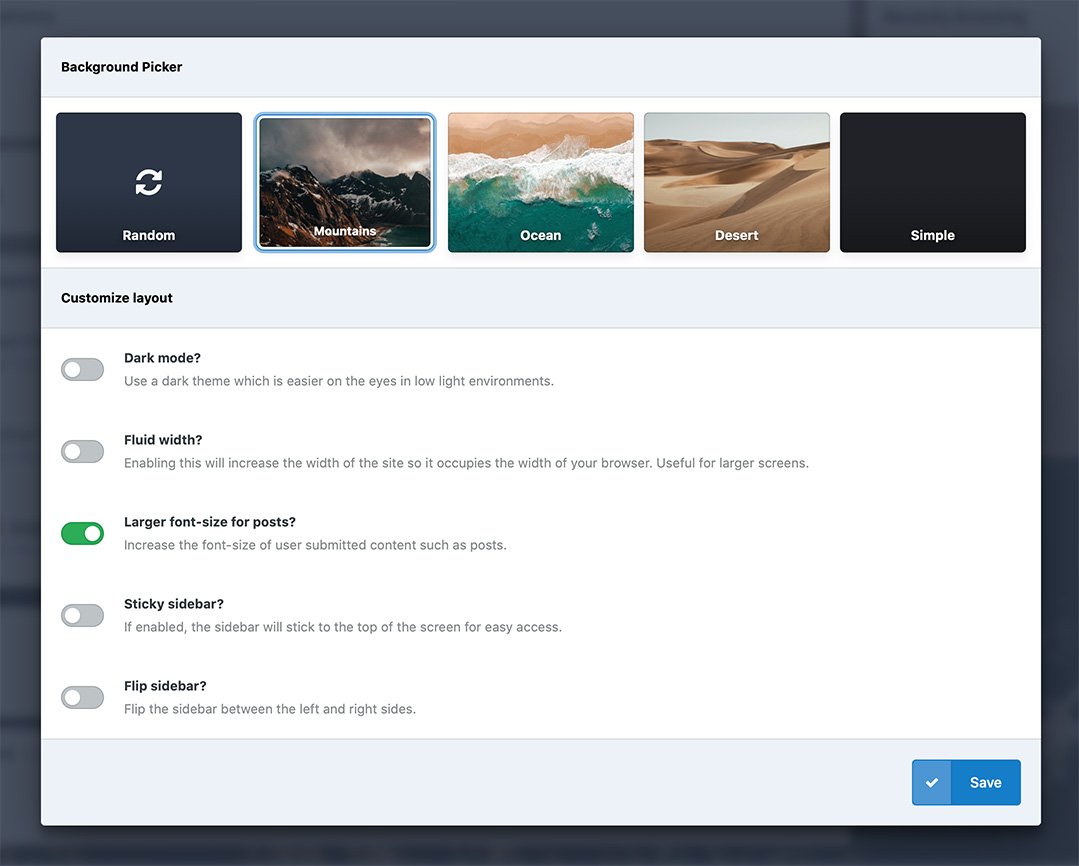This screenshot has width=1079, height=866.
Task: Disable Larger font-size for posts toggle
Action: 82,534
